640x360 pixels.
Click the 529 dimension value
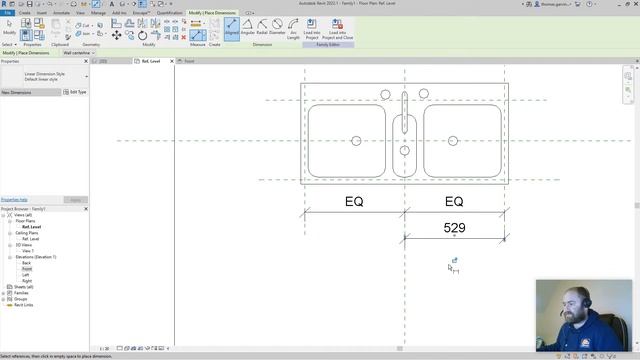coord(454,228)
